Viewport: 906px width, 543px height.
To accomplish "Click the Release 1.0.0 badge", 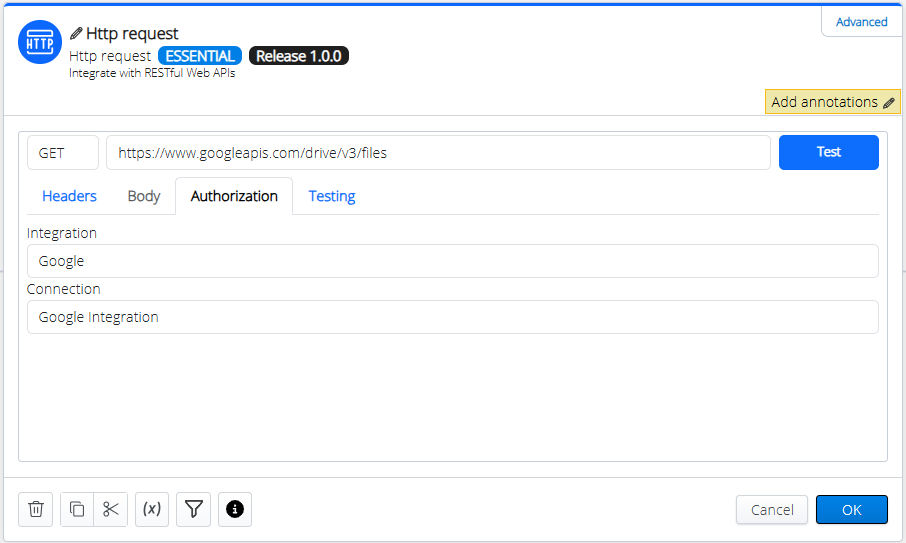I will click(299, 56).
